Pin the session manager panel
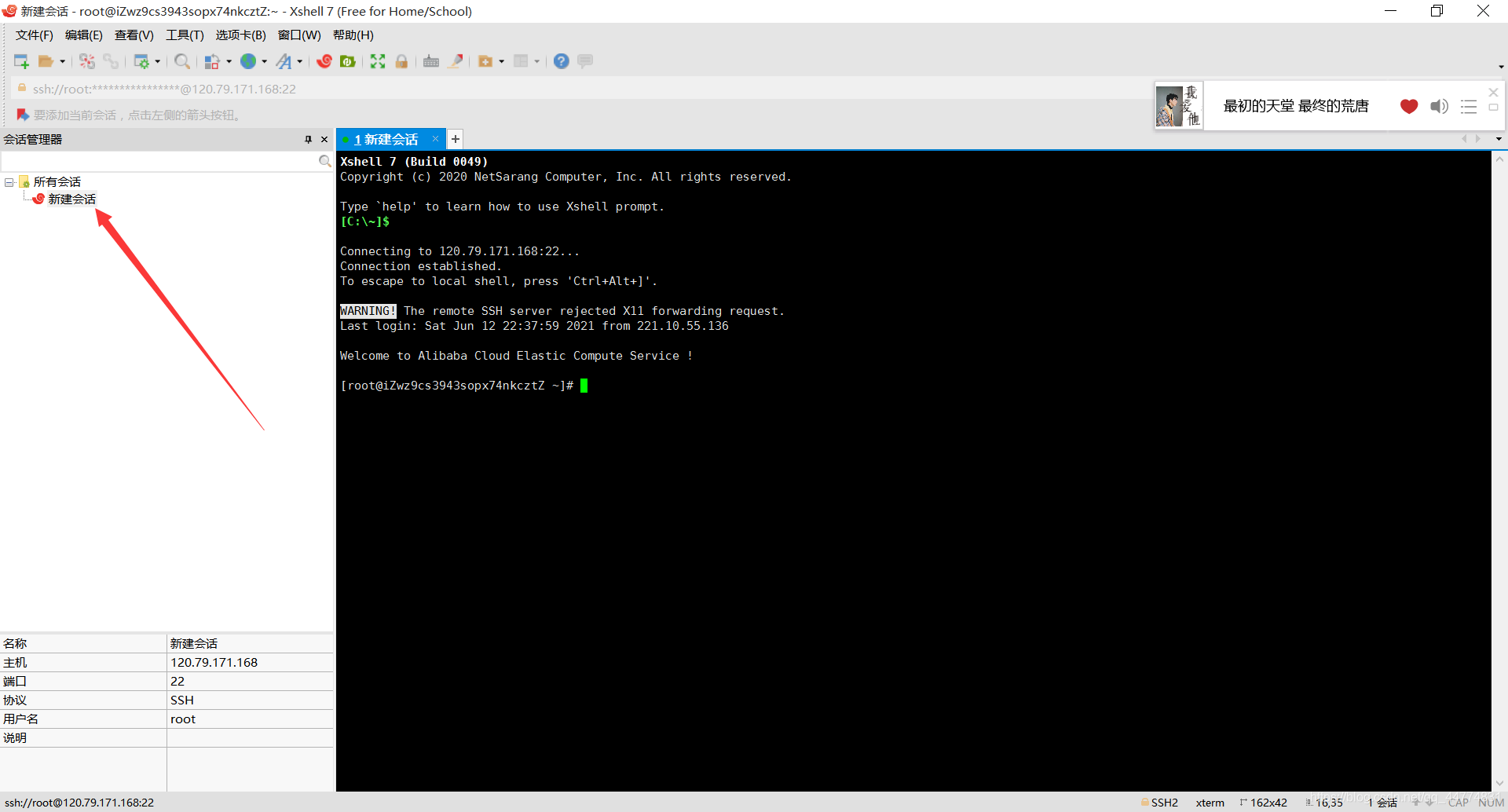The image size is (1508, 812). 308,139
